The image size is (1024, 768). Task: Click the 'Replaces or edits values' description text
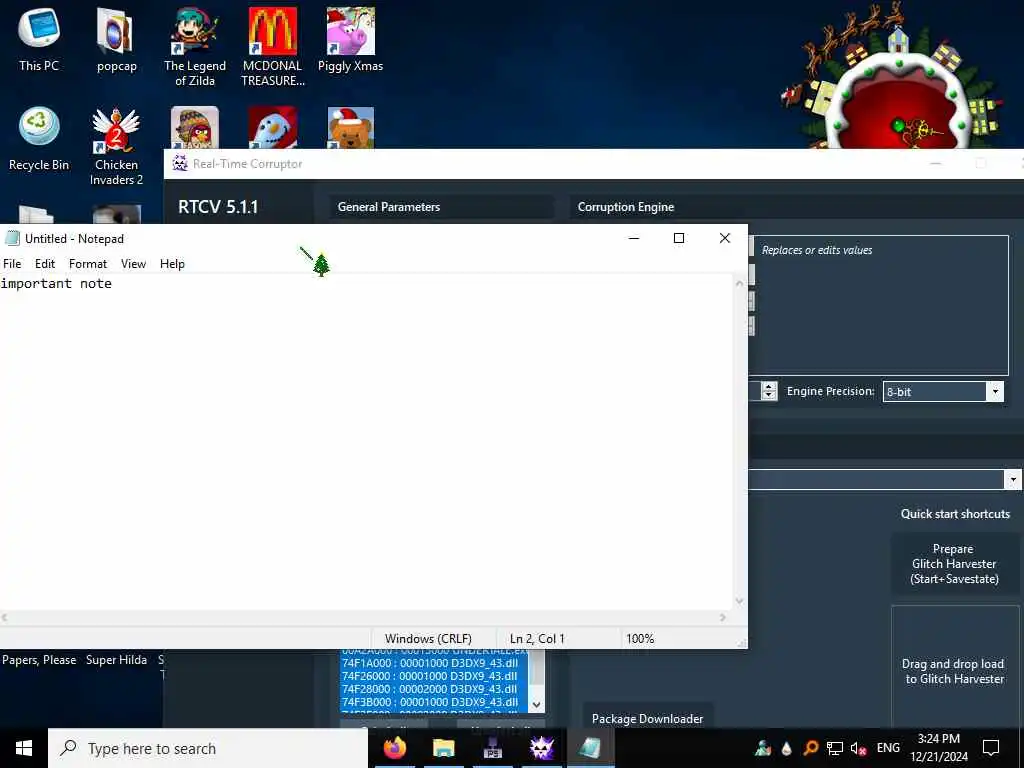tap(817, 250)
